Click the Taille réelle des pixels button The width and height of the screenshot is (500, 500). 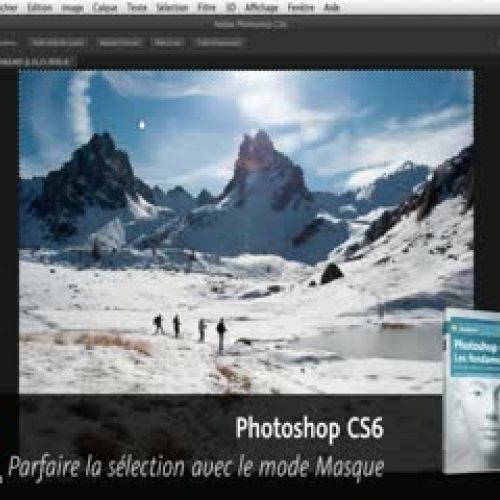58,42
